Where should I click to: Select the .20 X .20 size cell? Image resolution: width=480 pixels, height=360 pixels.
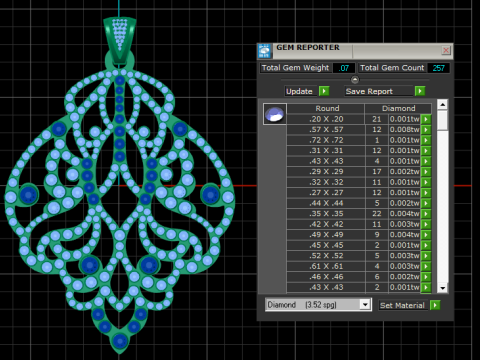[x=326, y=119]
